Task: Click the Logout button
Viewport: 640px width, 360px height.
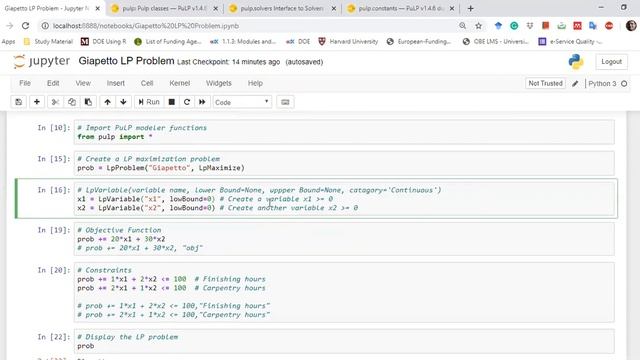Action: coord(611,62)
